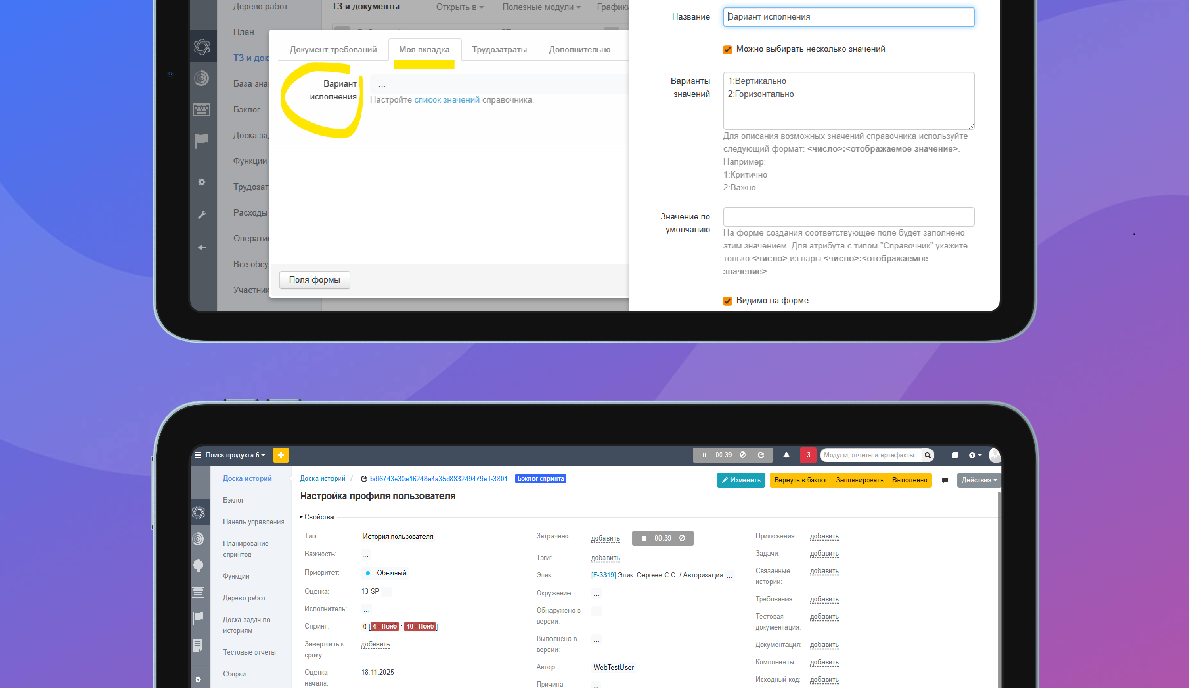Screen dimensions: 1189x688
Task: Click the 'Поля формы' button
Action: [x=314, y=280]
